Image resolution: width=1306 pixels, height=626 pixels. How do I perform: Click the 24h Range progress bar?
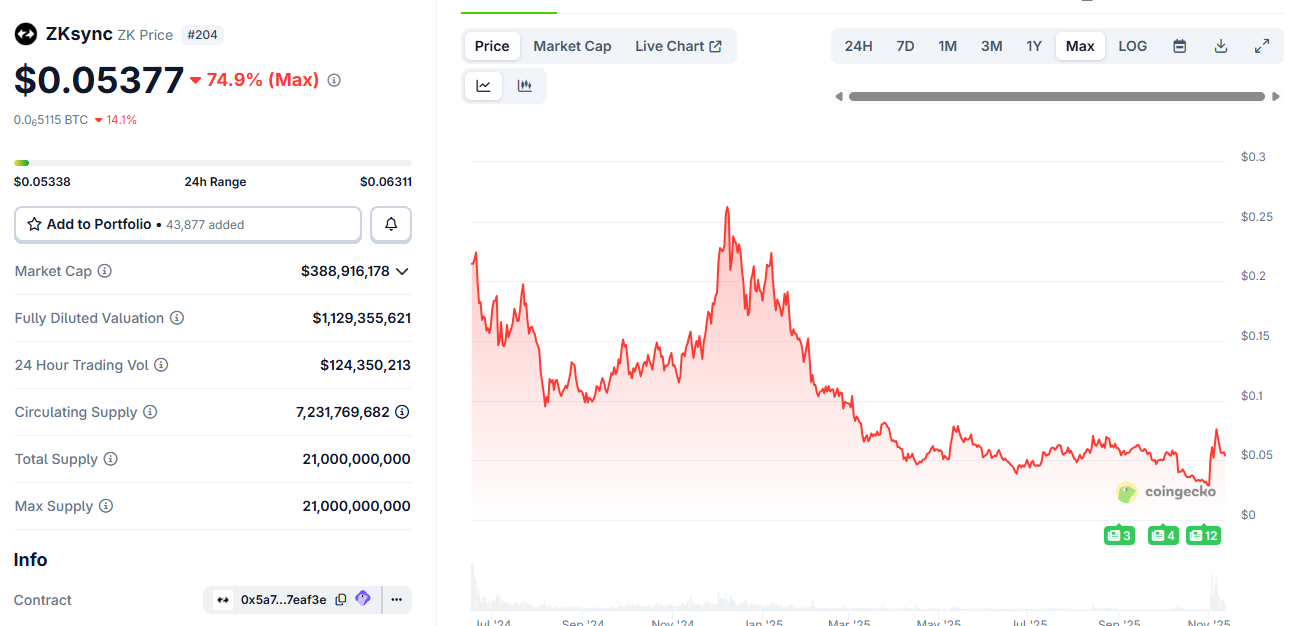coord(213,163)
